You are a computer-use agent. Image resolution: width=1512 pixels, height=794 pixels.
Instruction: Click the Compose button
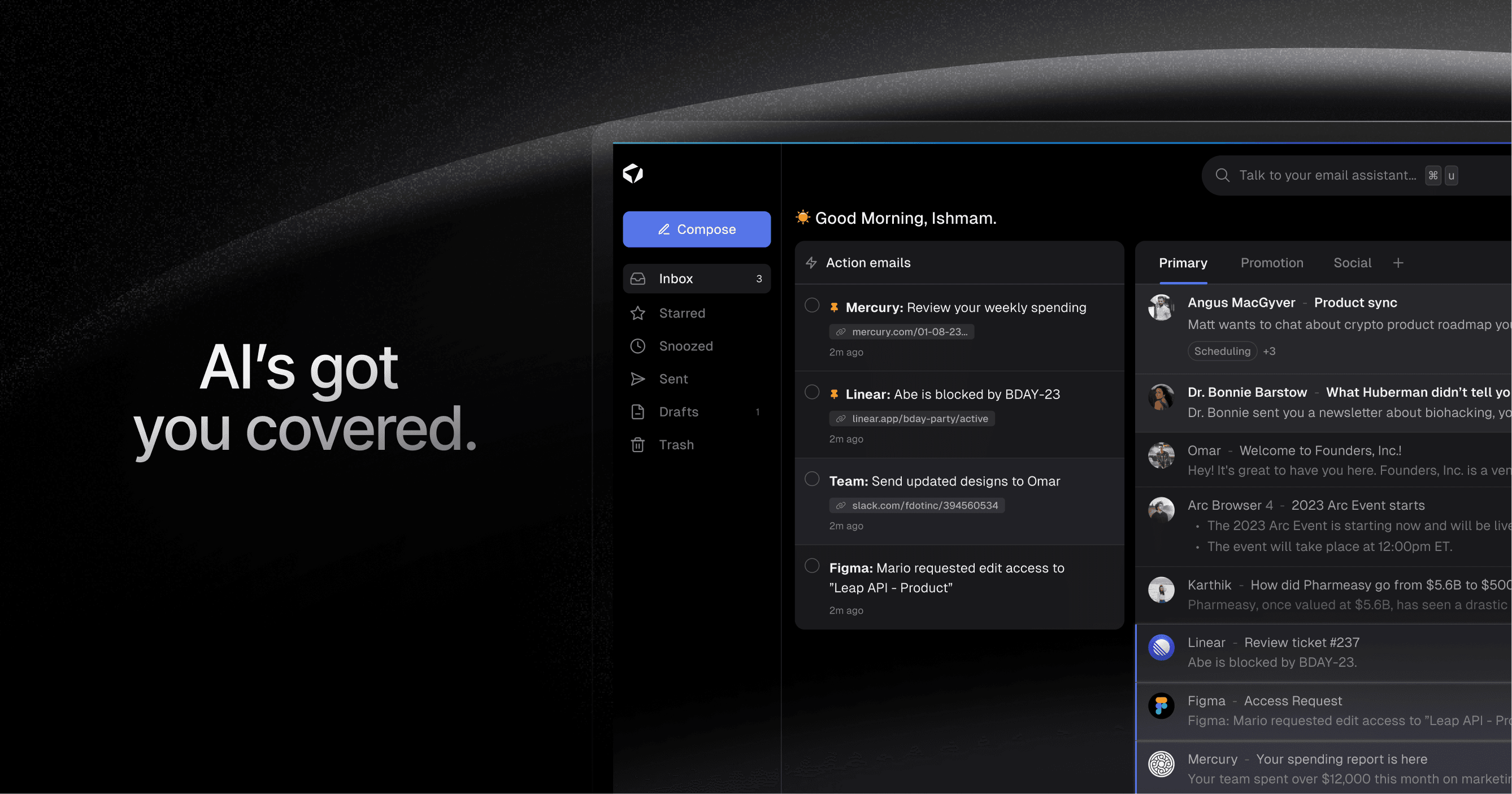click(696, 229)
